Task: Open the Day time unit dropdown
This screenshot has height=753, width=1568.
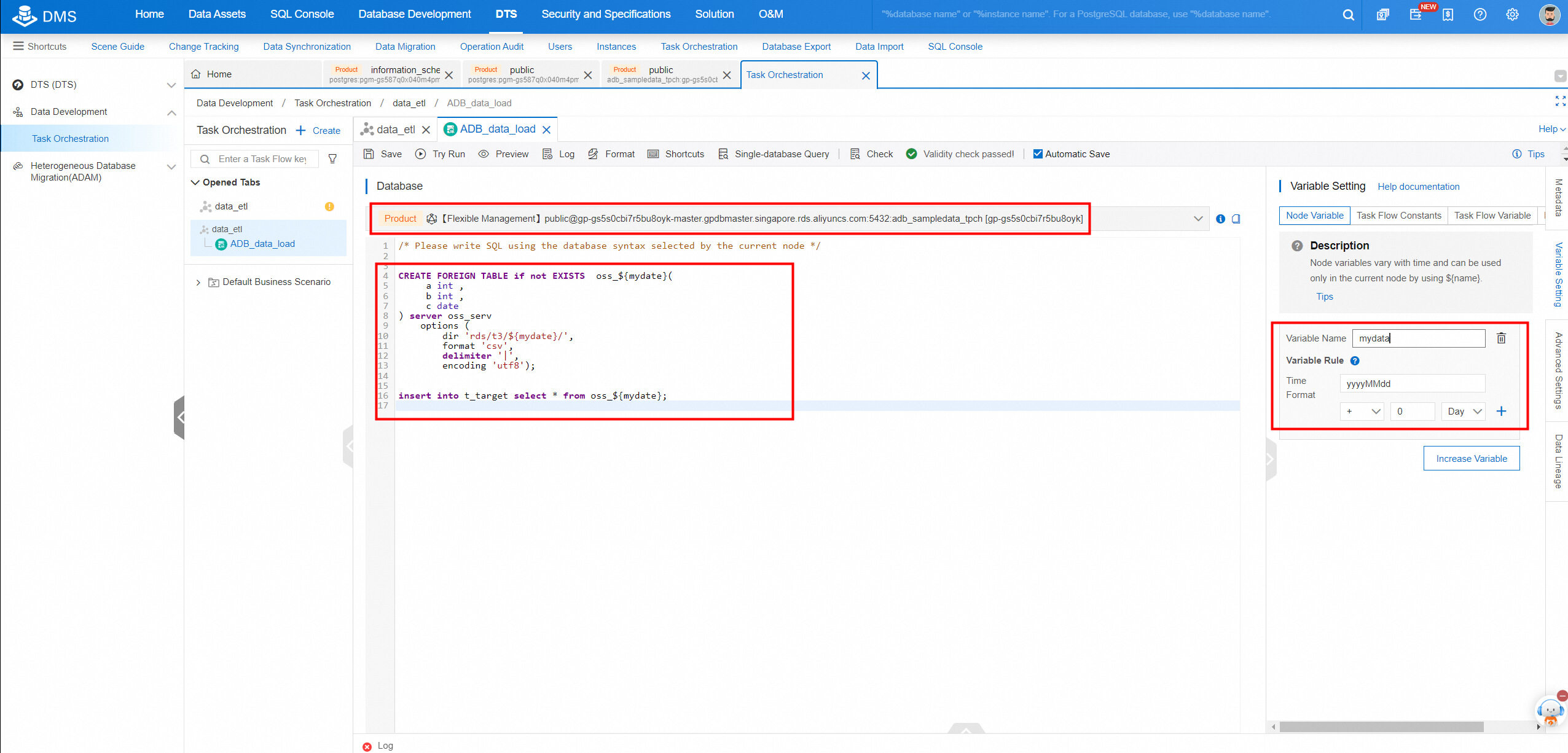Action: tap(1463, 412)
